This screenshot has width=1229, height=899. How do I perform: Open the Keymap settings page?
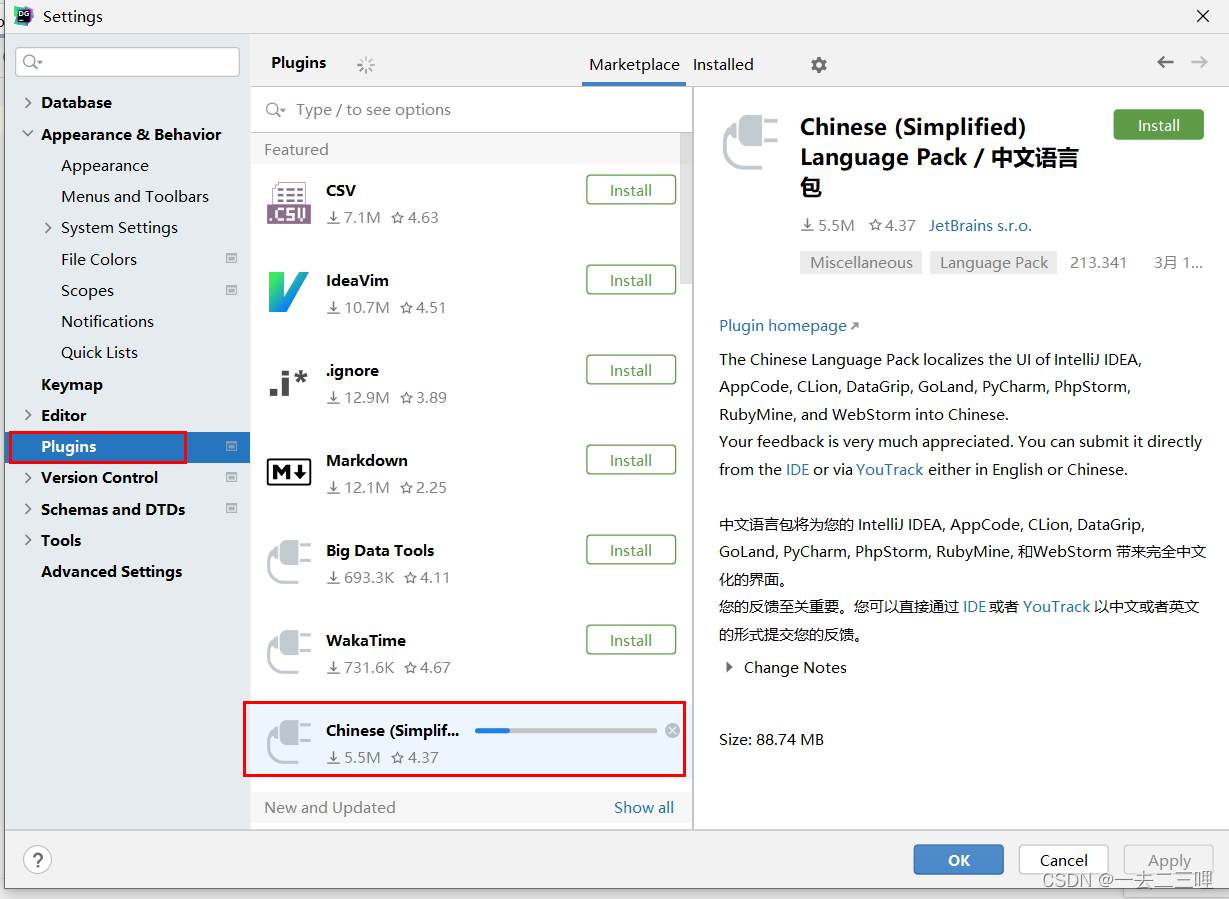[72, 384]
